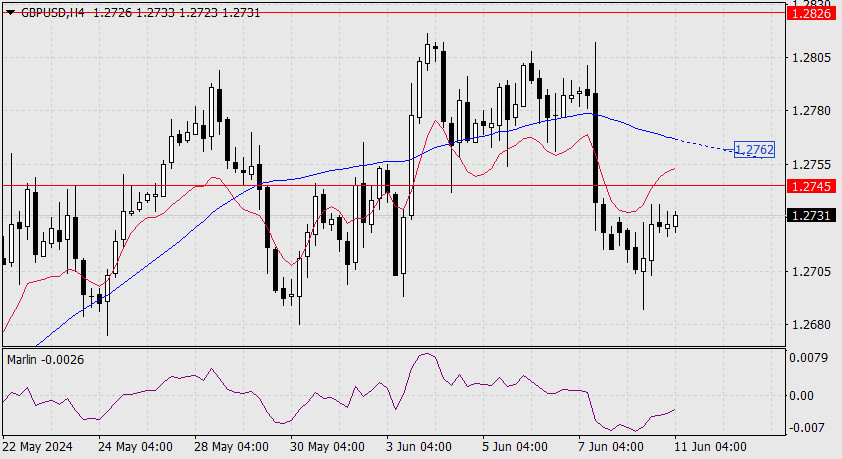This screenshot has height=459, width=842.
Task: Click the 5 Jun 04:00 time label
Action: [515, 447]
